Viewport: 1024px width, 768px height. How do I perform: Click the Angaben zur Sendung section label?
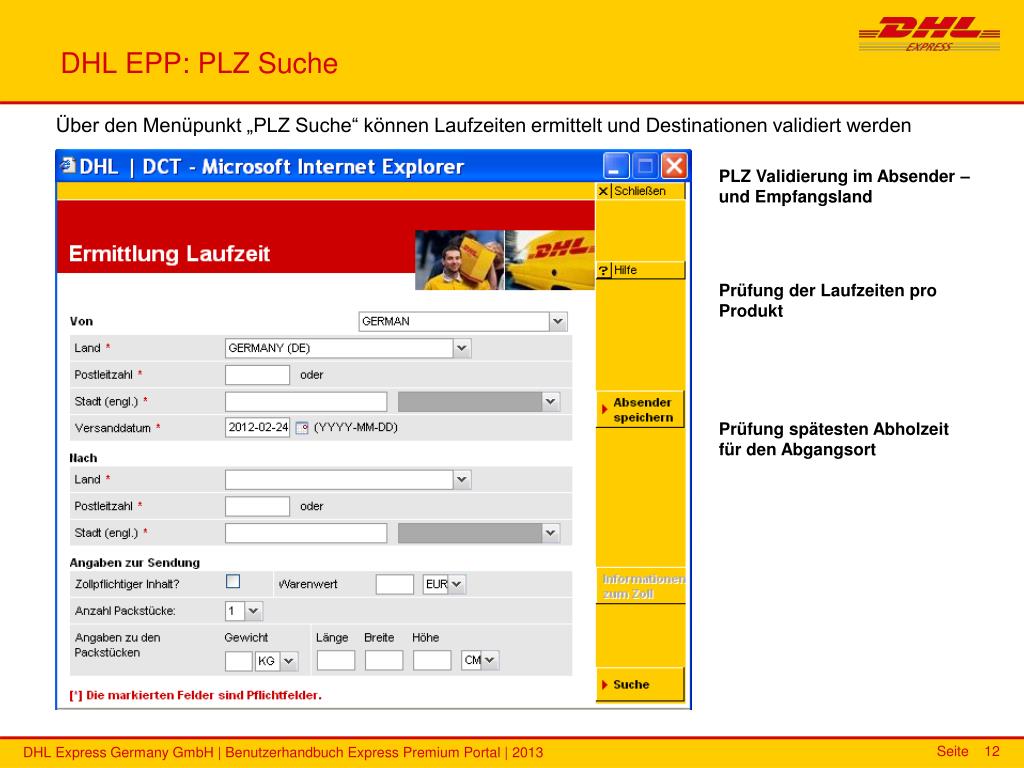tap(135, 563)
